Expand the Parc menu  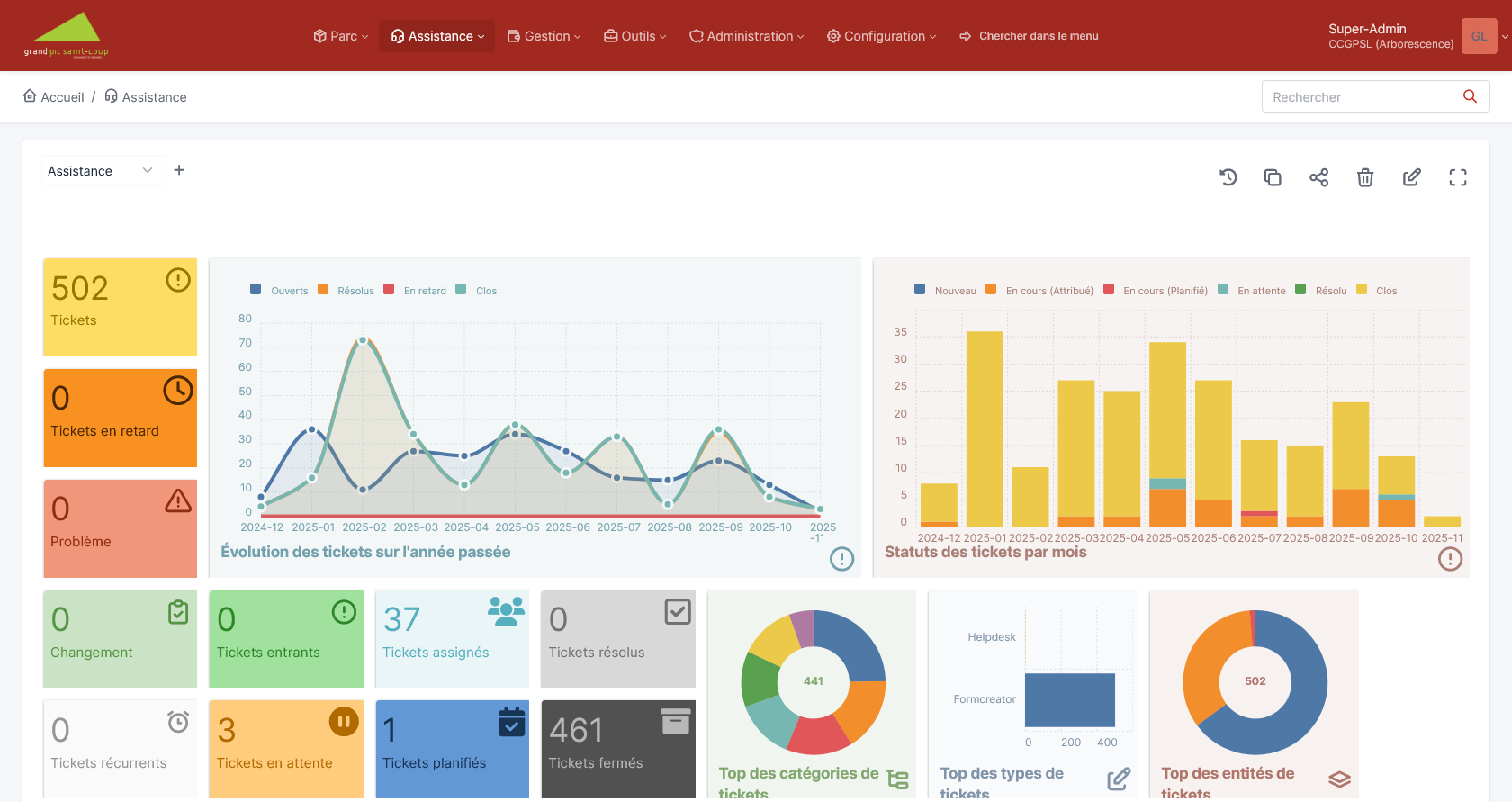[x=341, y=36]
